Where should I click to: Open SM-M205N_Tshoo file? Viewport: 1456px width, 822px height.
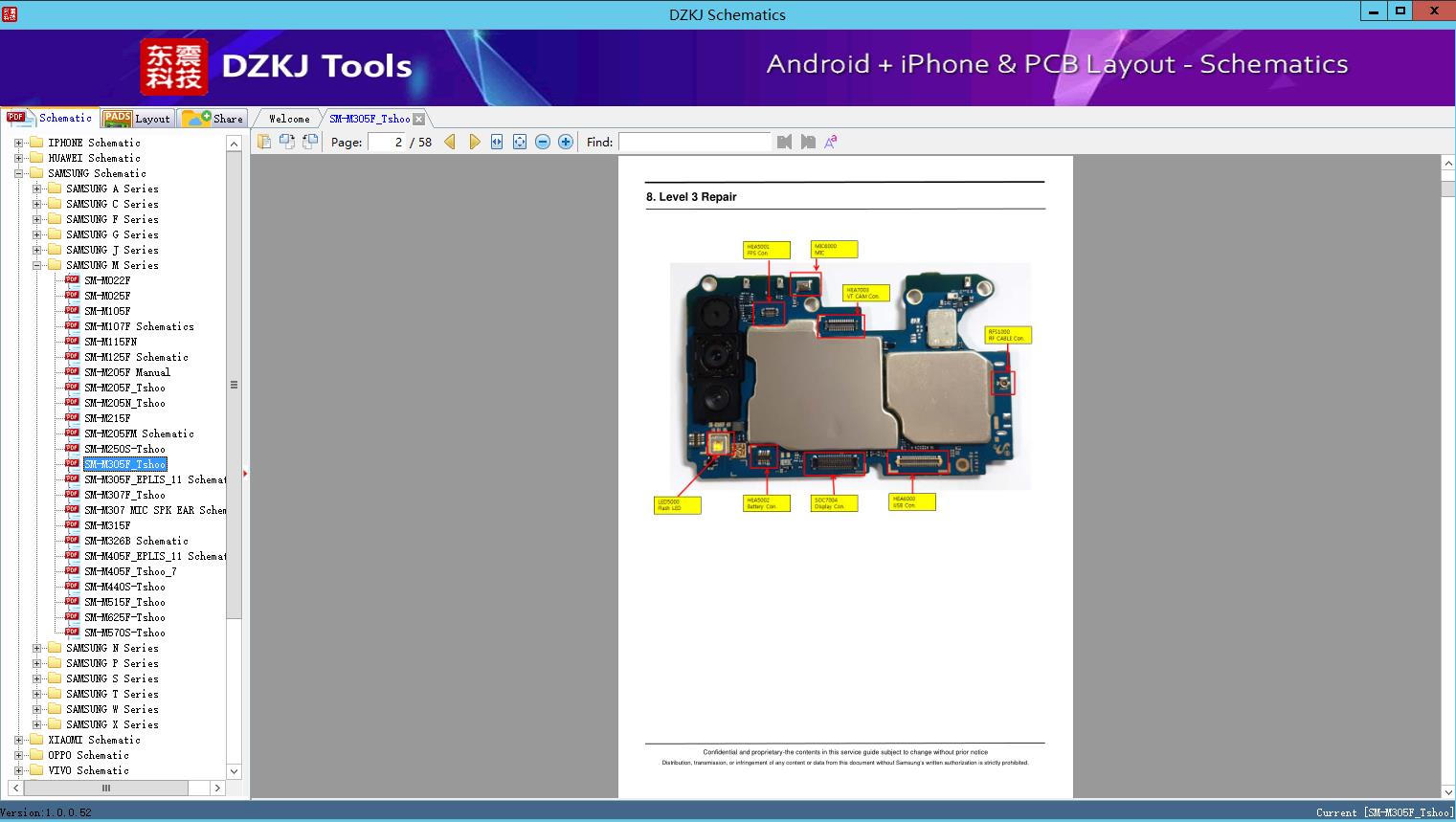point(124,403)
